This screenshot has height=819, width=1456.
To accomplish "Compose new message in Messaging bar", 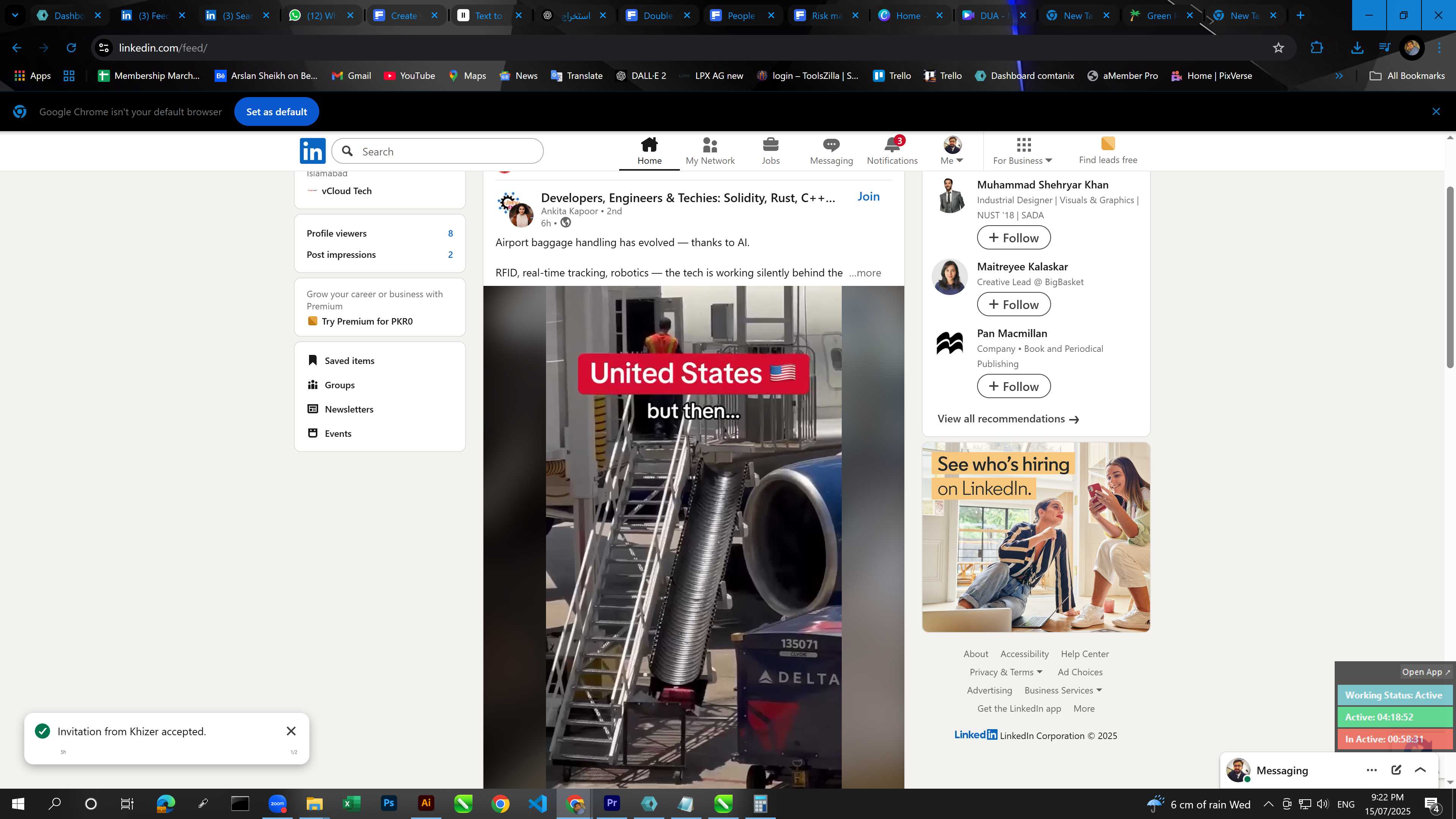I will (1396, 770).
